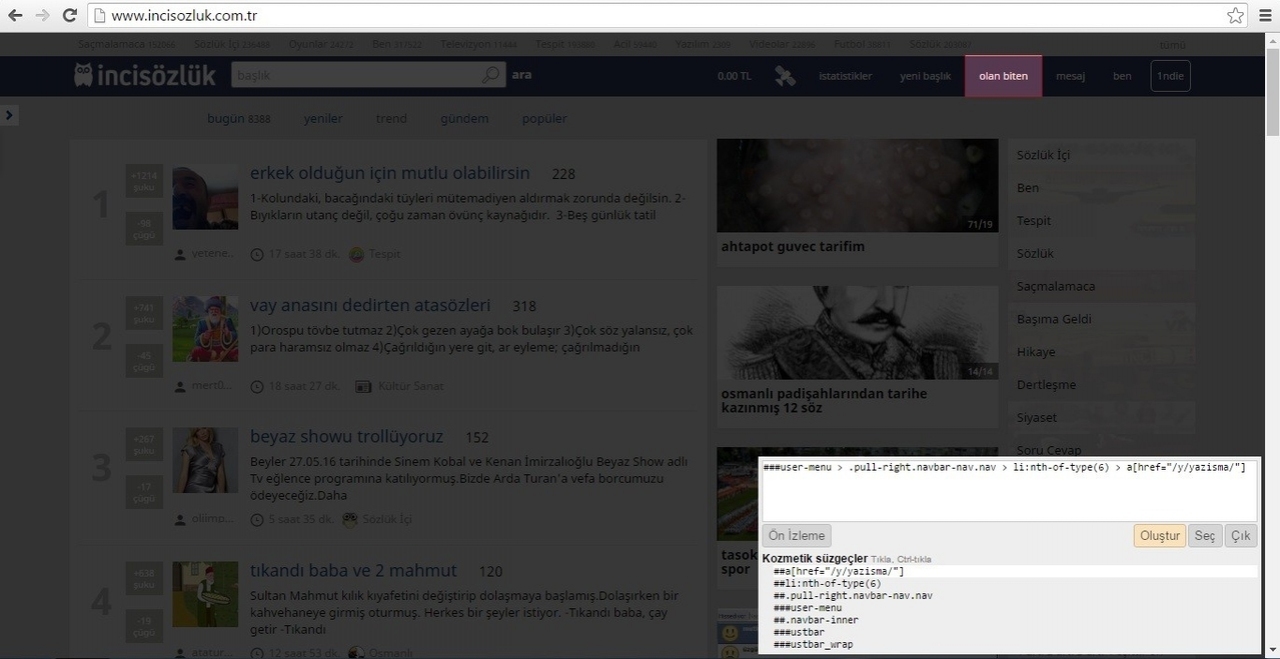This screenshot has height=659, width=1280.
Task: Click the filter text area with ###user-menu selector
Action: tap(1009, 490)
